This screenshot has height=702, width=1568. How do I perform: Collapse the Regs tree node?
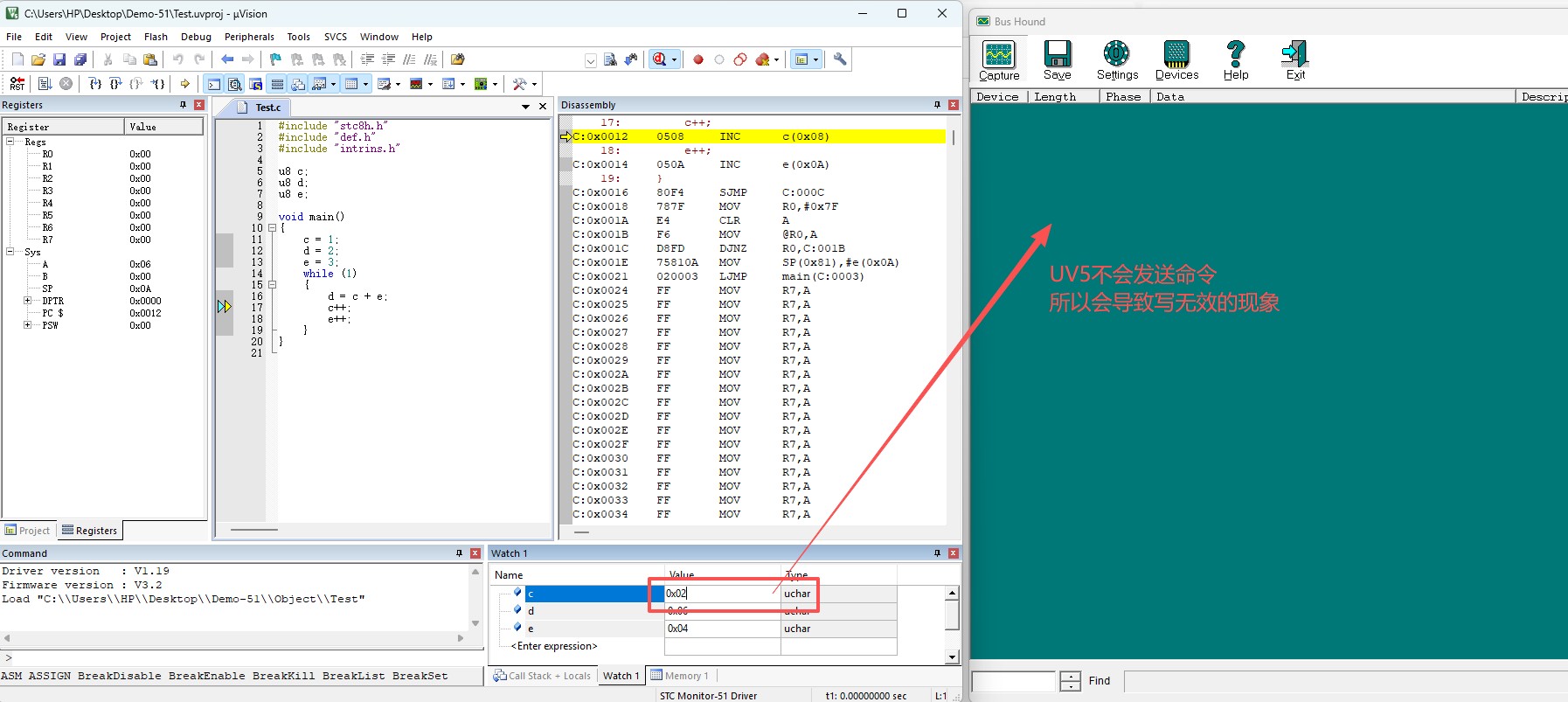click(x=10, y=142)
